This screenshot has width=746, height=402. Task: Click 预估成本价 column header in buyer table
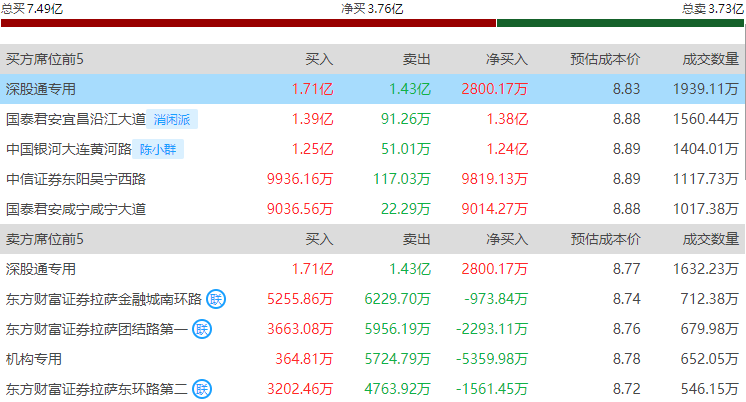click(605, 59)
